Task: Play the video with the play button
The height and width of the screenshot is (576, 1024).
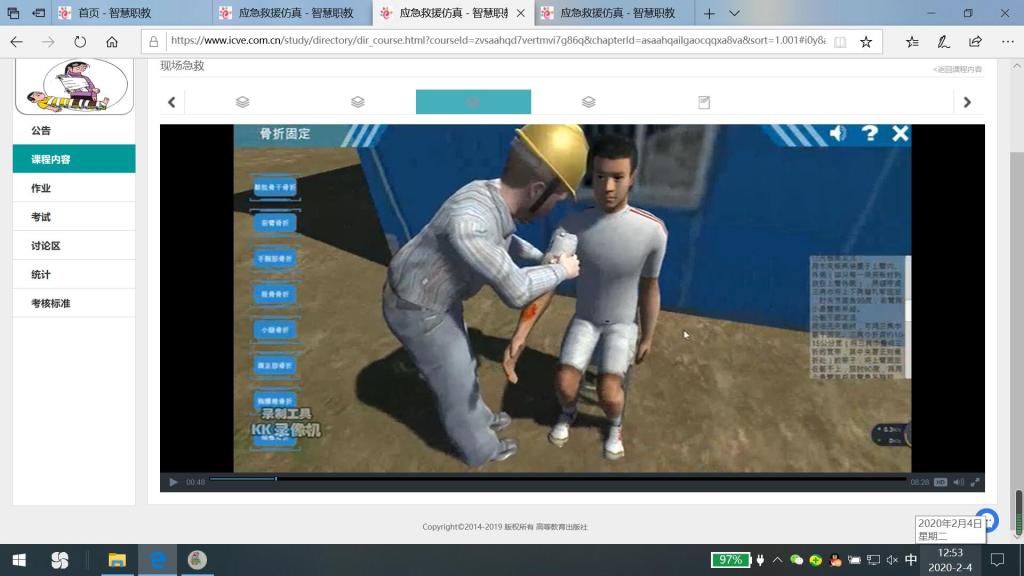Action: point(173,482)
